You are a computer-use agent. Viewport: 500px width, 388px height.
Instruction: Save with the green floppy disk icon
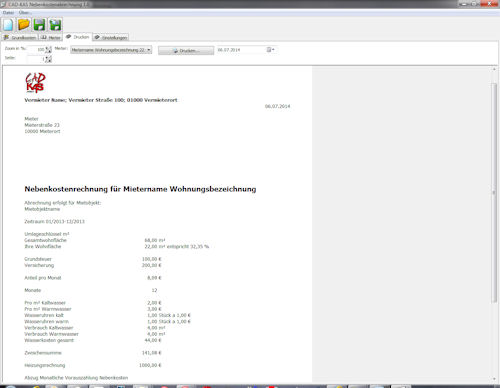click(x=39, y=25)
